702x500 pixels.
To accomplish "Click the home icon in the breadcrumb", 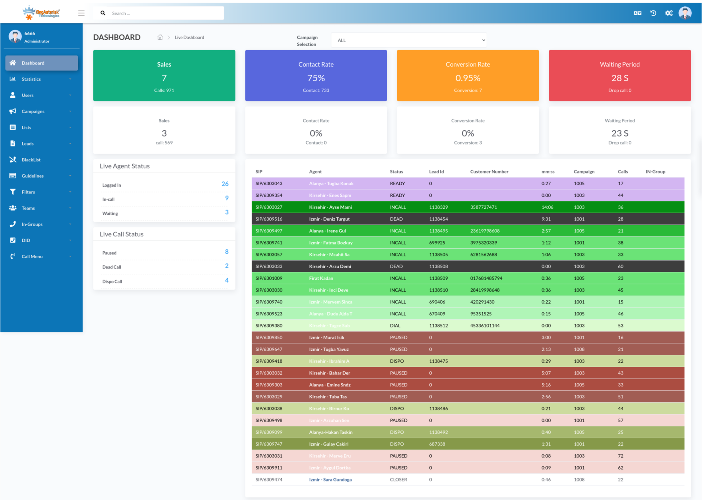I will 161,37.
